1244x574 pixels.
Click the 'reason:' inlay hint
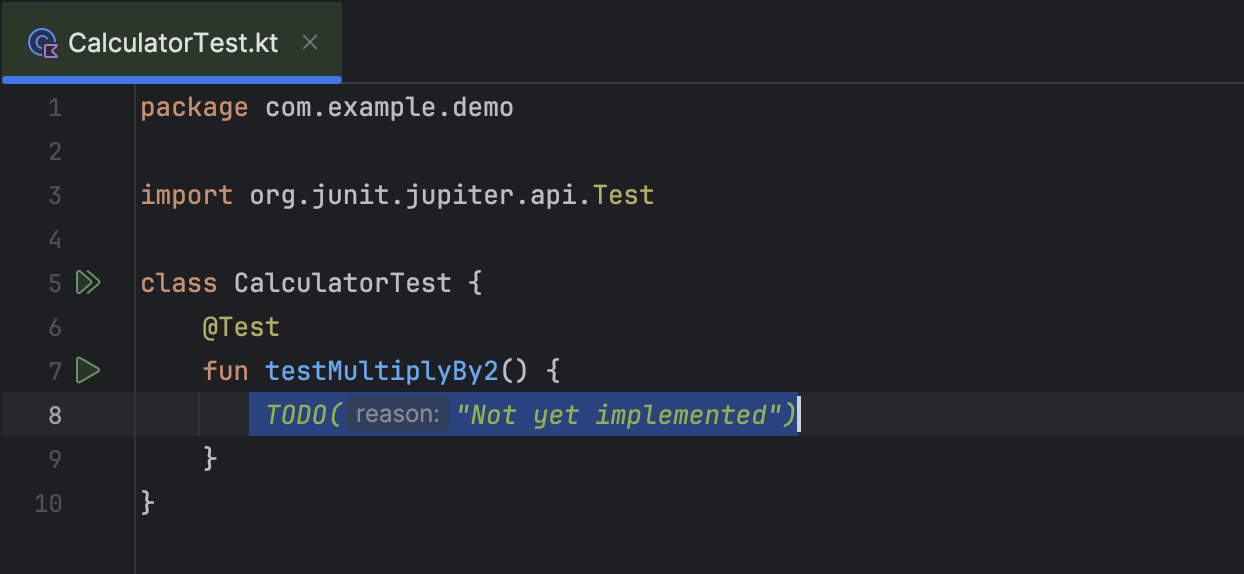pos(397,415)
